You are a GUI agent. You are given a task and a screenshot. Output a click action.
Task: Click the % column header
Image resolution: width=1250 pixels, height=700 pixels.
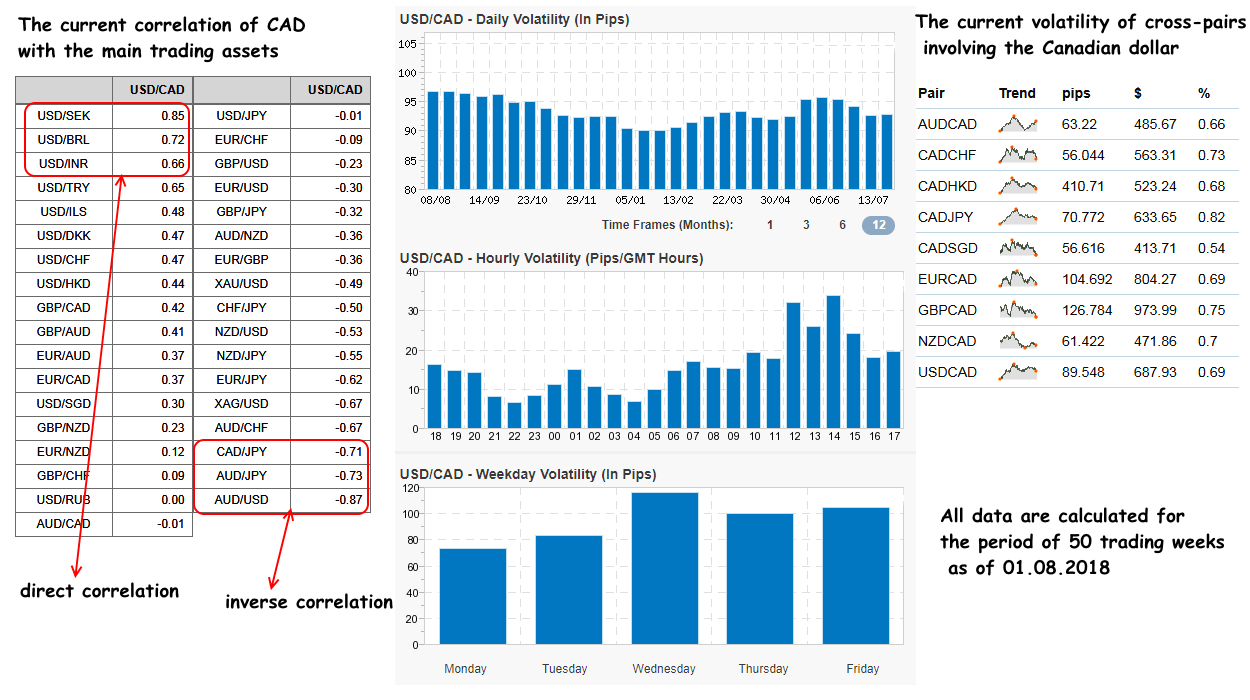1204,93
